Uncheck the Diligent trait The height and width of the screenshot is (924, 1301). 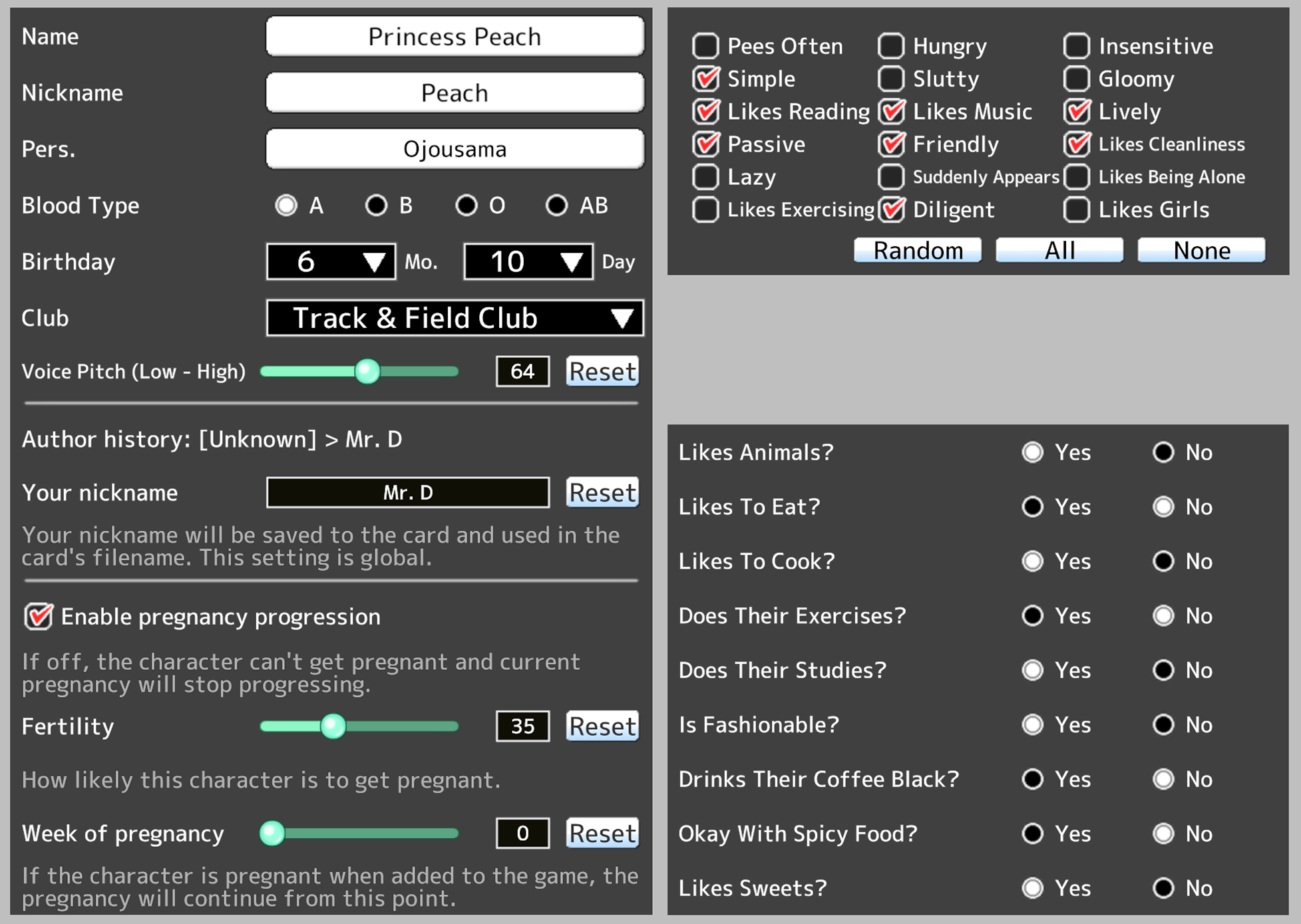click(x=891, y=210)
